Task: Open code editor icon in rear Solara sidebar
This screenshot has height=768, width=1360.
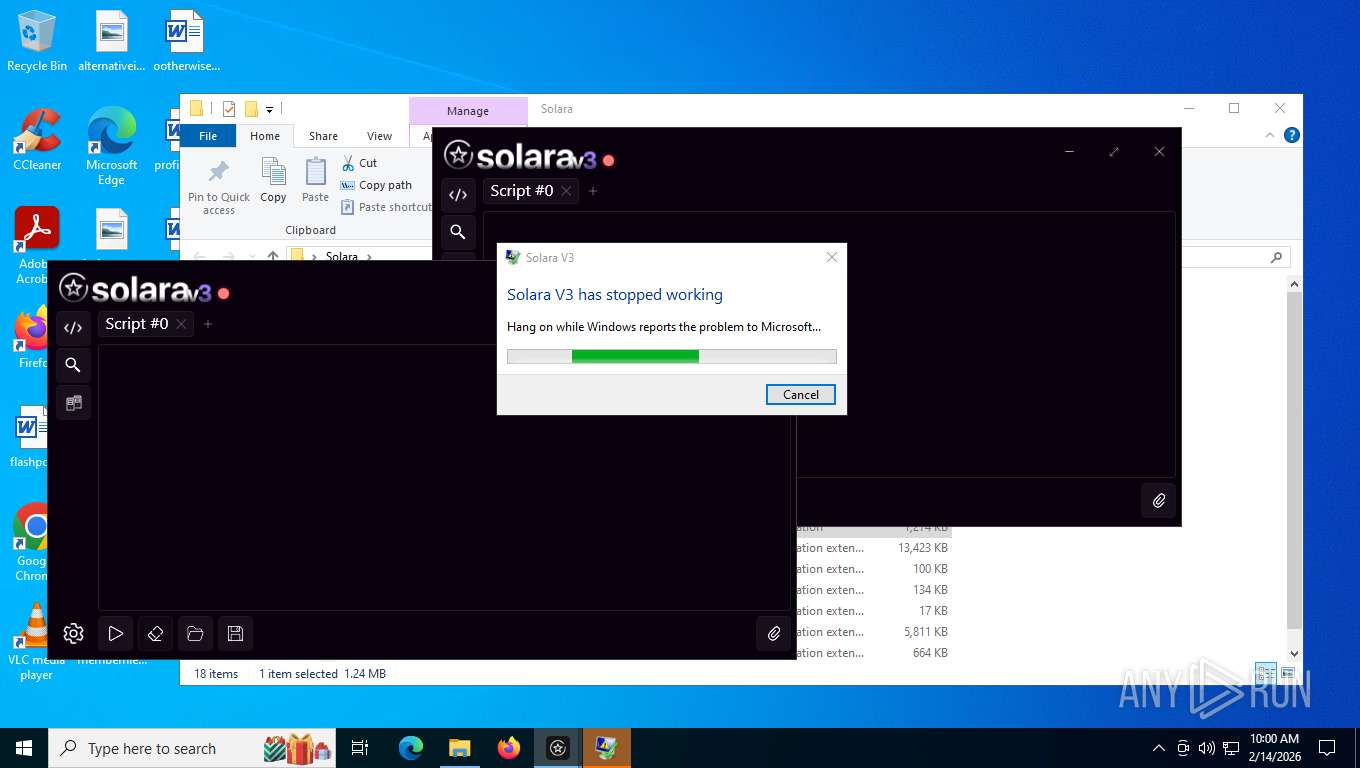Action: (x=458, y=194)
